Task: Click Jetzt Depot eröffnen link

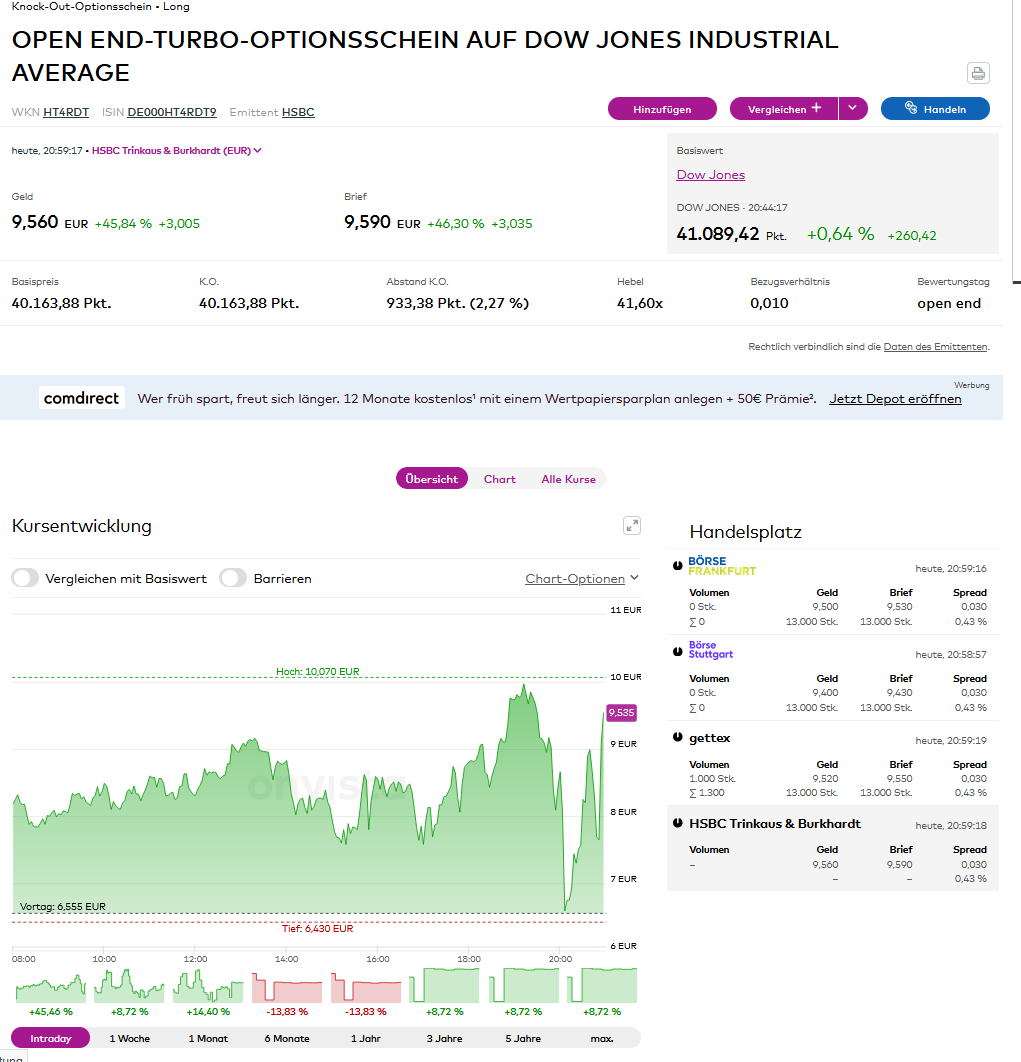Action: click(x=895, y=399)
